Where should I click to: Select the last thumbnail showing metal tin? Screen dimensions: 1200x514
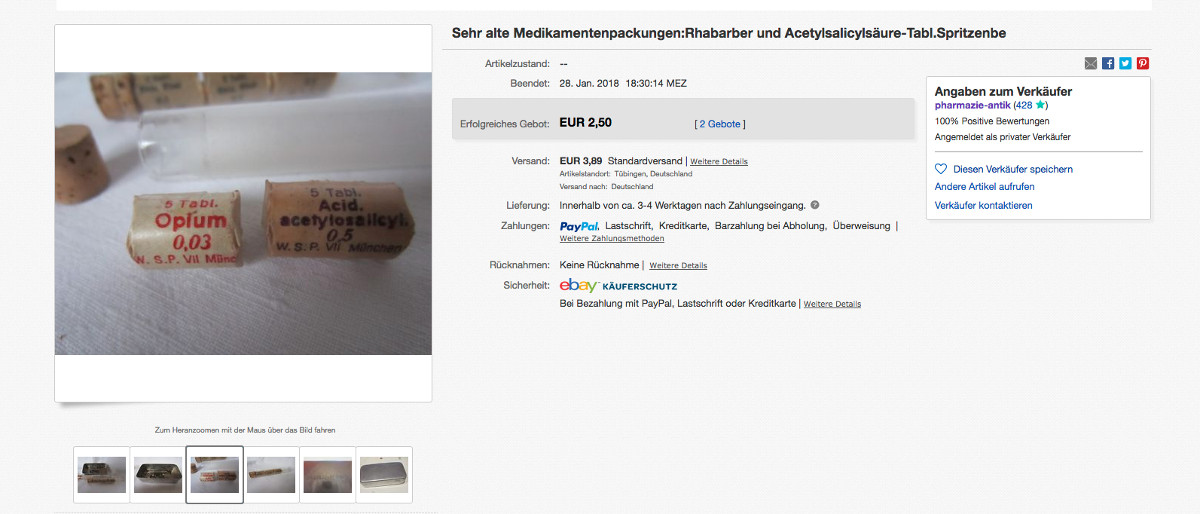(x=384, y=475)
